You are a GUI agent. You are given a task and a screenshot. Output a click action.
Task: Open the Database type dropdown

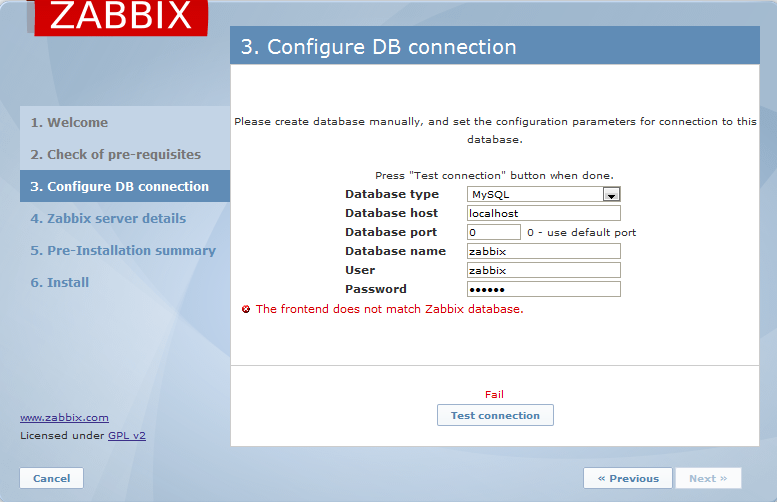tap(544, 194)
